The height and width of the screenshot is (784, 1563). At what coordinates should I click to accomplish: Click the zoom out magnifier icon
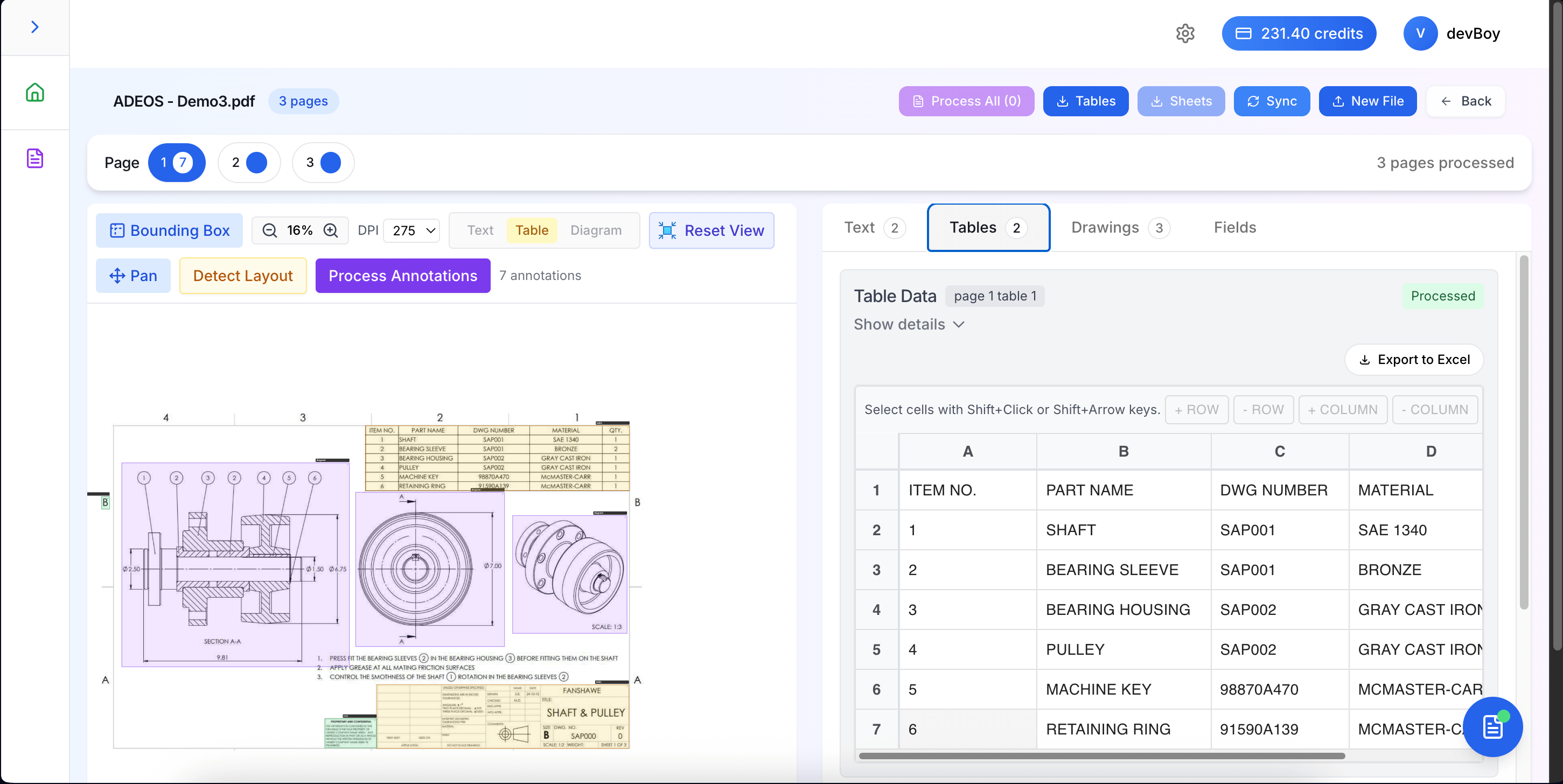click(269, 230)
